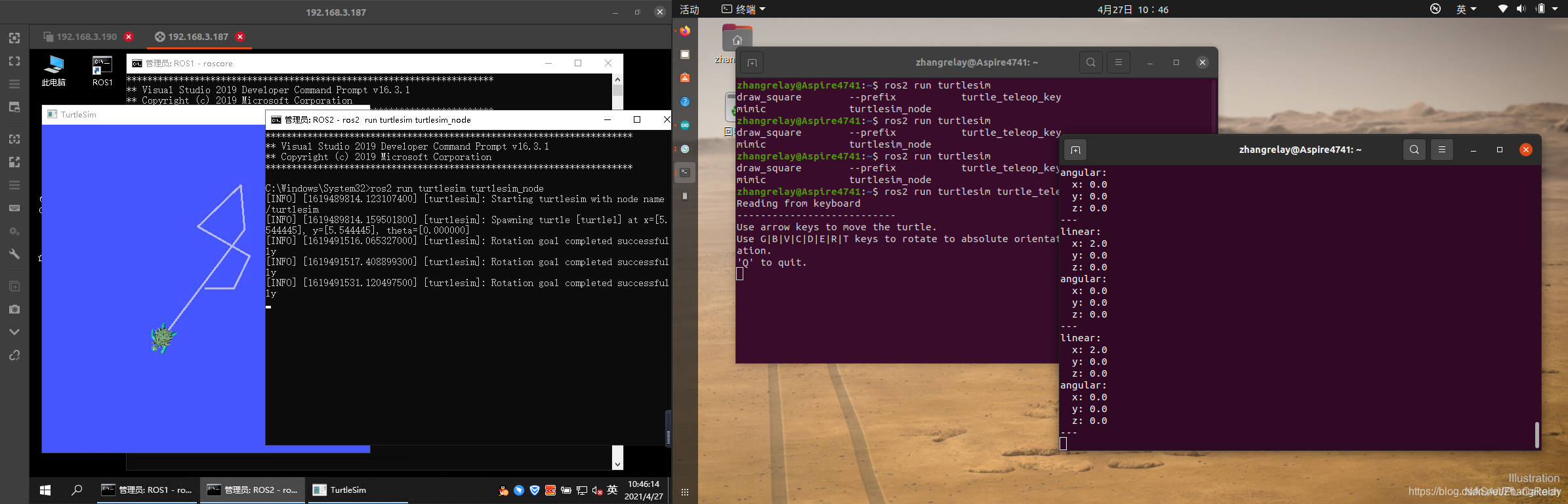This screenshot has height=504, width=1568.
Task: Click 'Reading from keyboard' text in back terminal
Action: pos(798,203)
